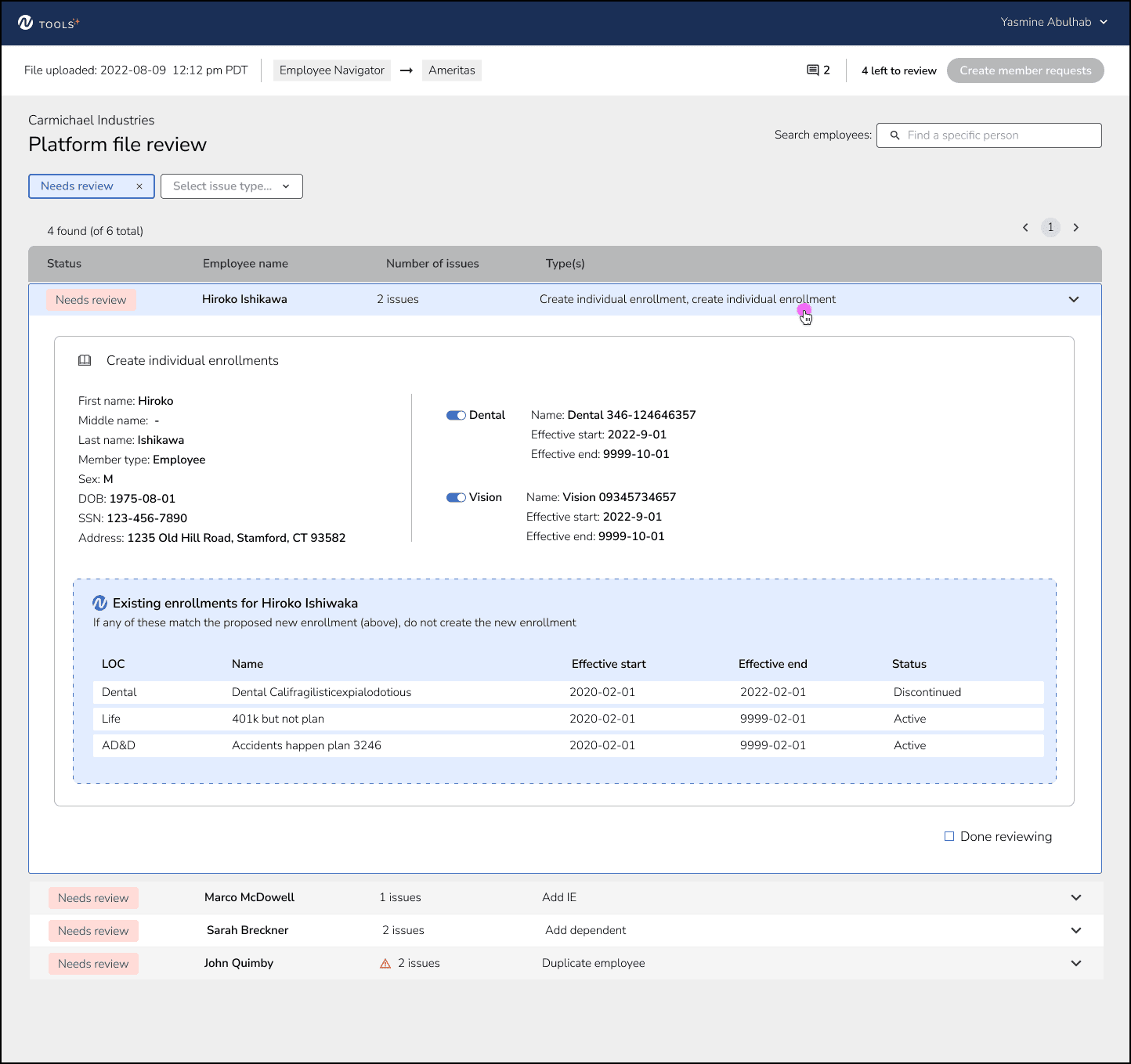The image size is (1131, 1064).
Task: Toggle the Dental enrollment switch
Action: tap(456, 416)
